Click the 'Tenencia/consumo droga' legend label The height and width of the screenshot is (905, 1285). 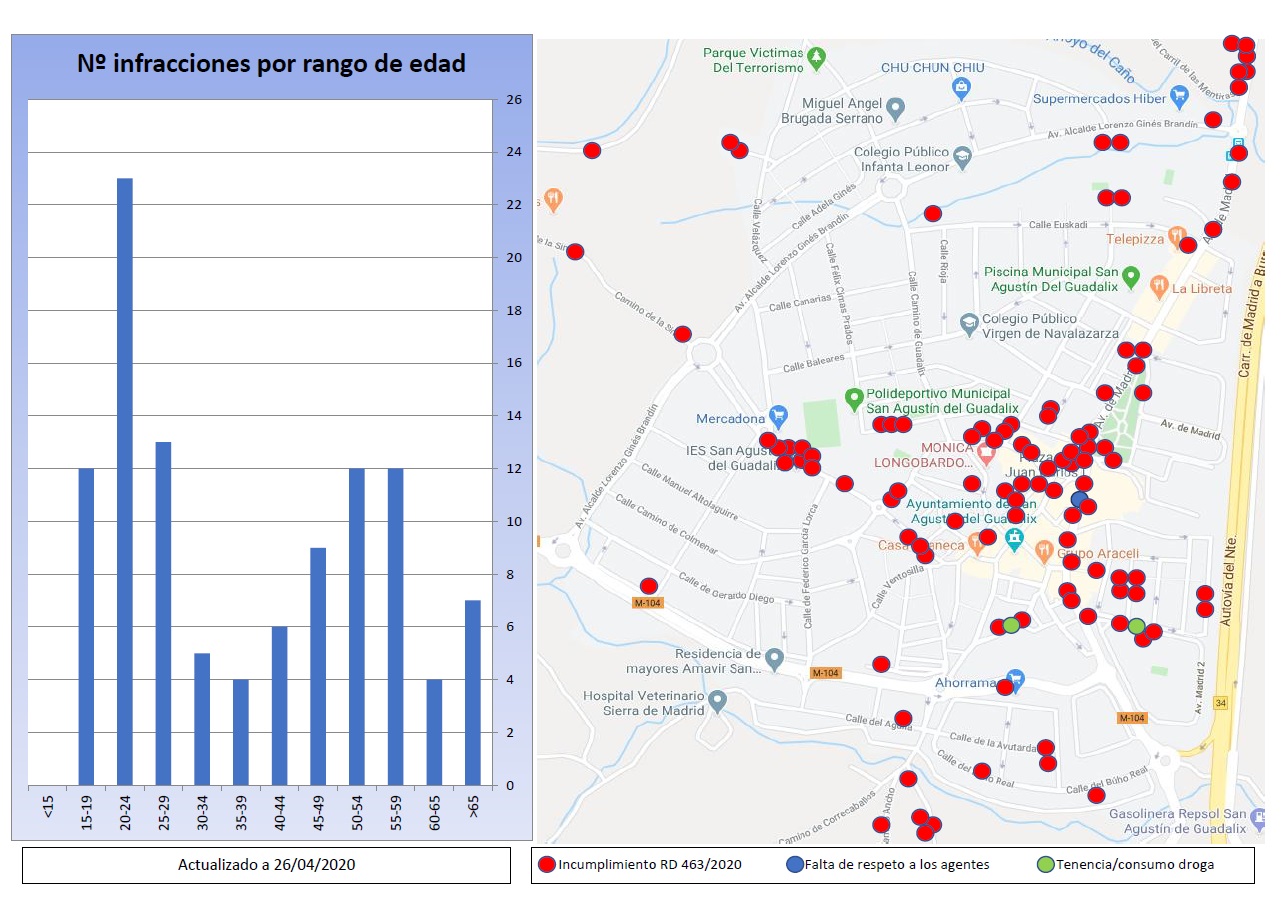tap(1136, 865)
